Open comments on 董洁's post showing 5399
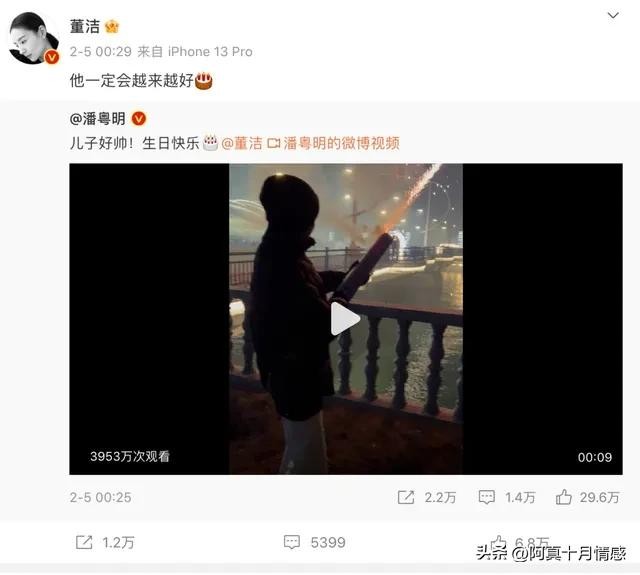This screenshot has width=640, height=575. (x=315, y=542)
